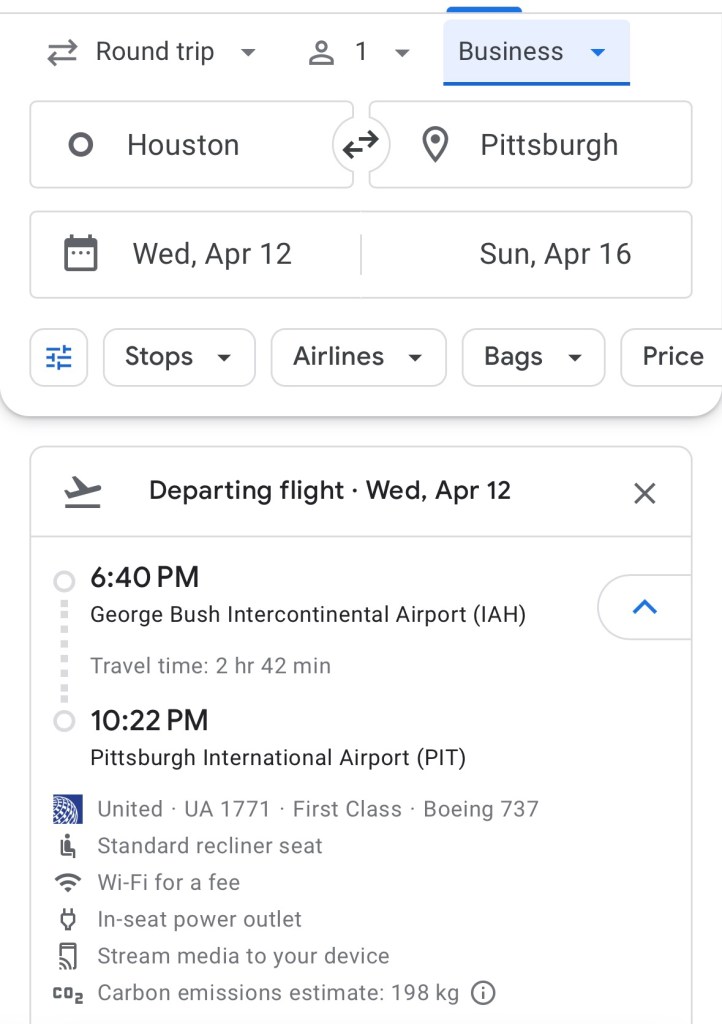
Task: Click the Pittsburgh destination pin icon
Action: 435,146
